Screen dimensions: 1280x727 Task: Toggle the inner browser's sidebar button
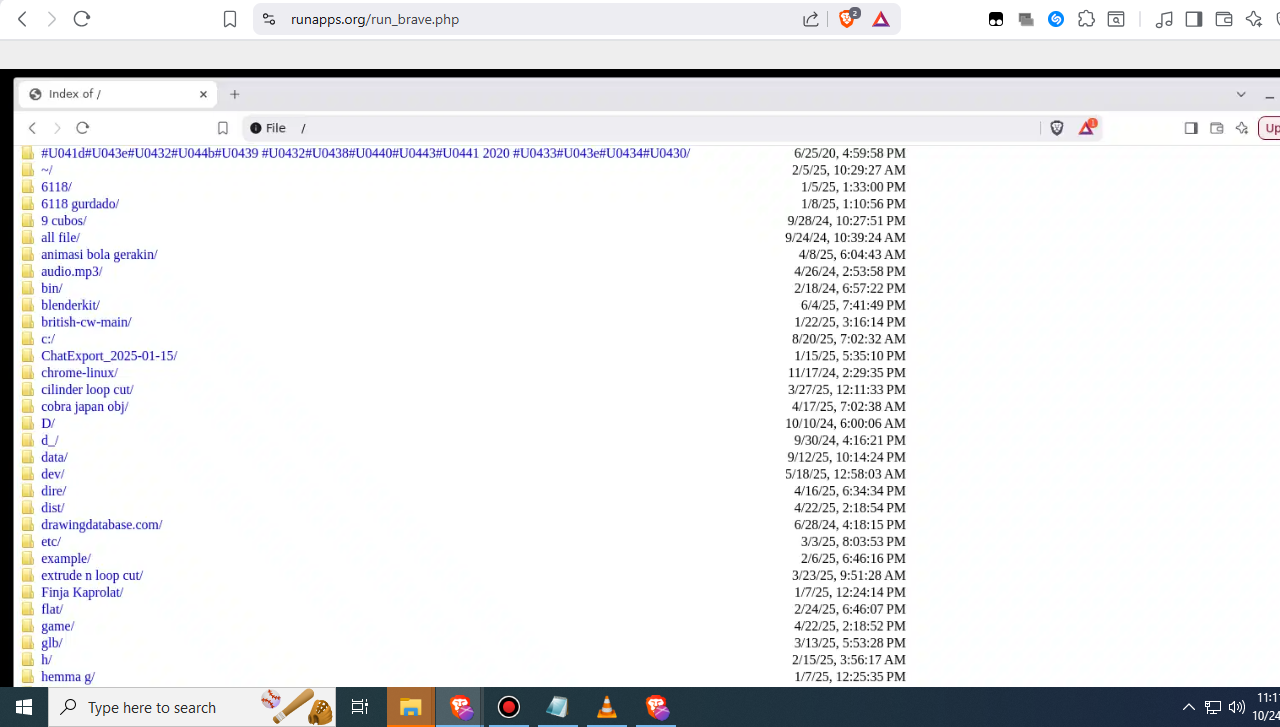coord(1191,128)
